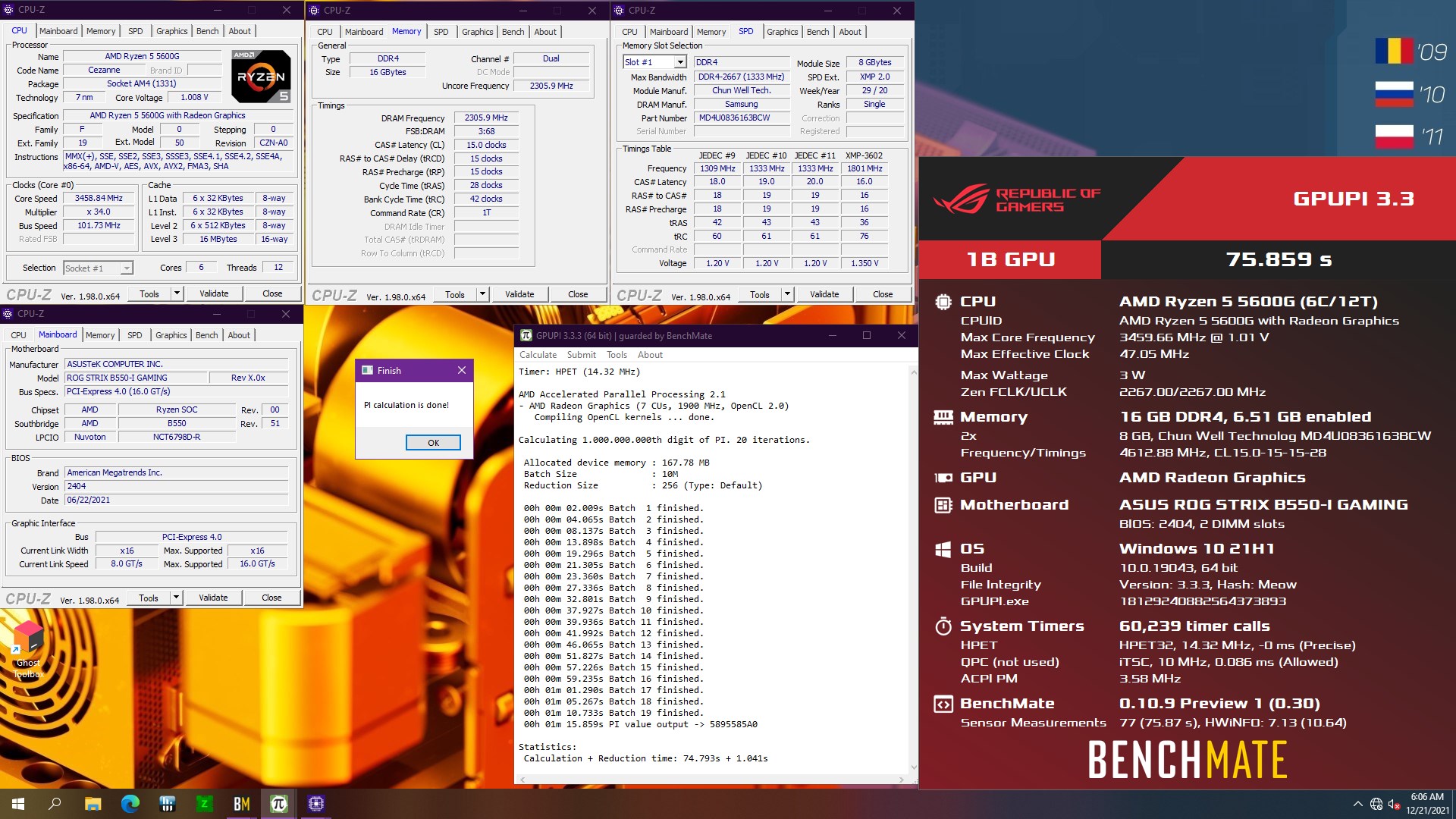The image size is (1456, 819).
Task: Click the XMP-3602 timings column header
Action: coord(864,155)
